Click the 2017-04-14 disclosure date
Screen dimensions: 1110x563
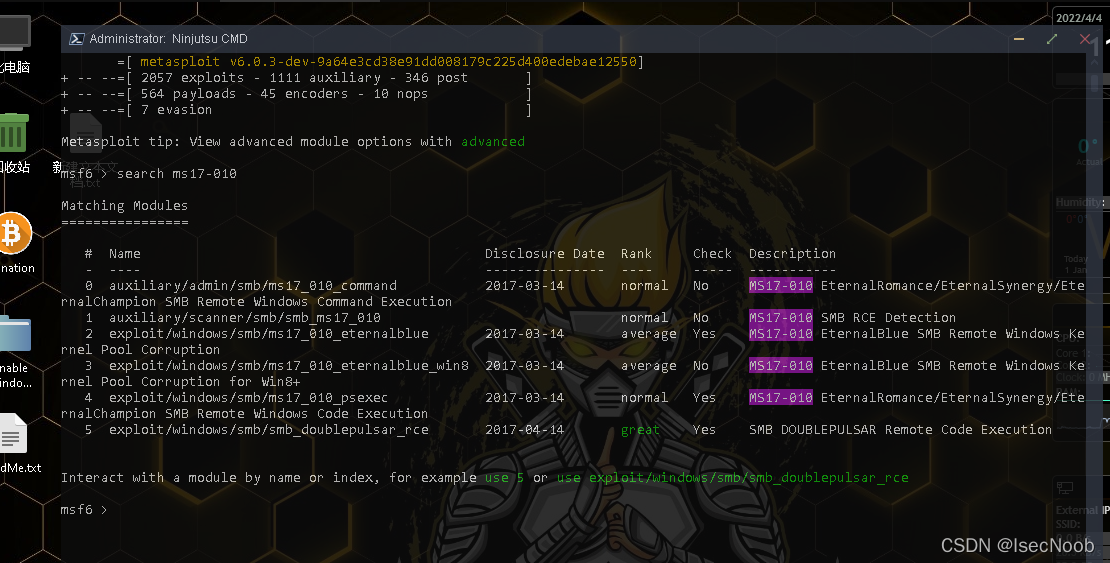[525, 430]
